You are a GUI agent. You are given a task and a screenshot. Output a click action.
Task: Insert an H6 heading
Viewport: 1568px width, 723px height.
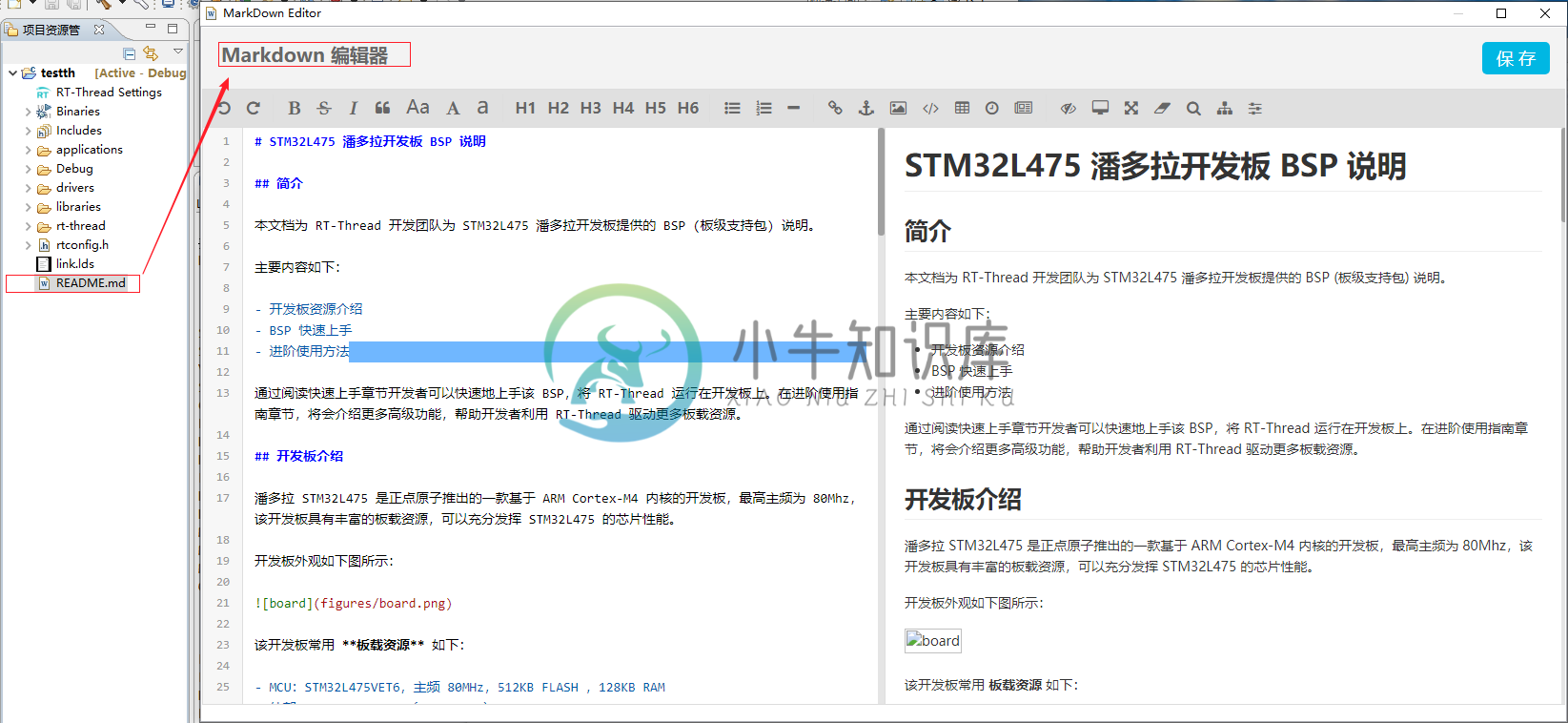coord(688,108)
